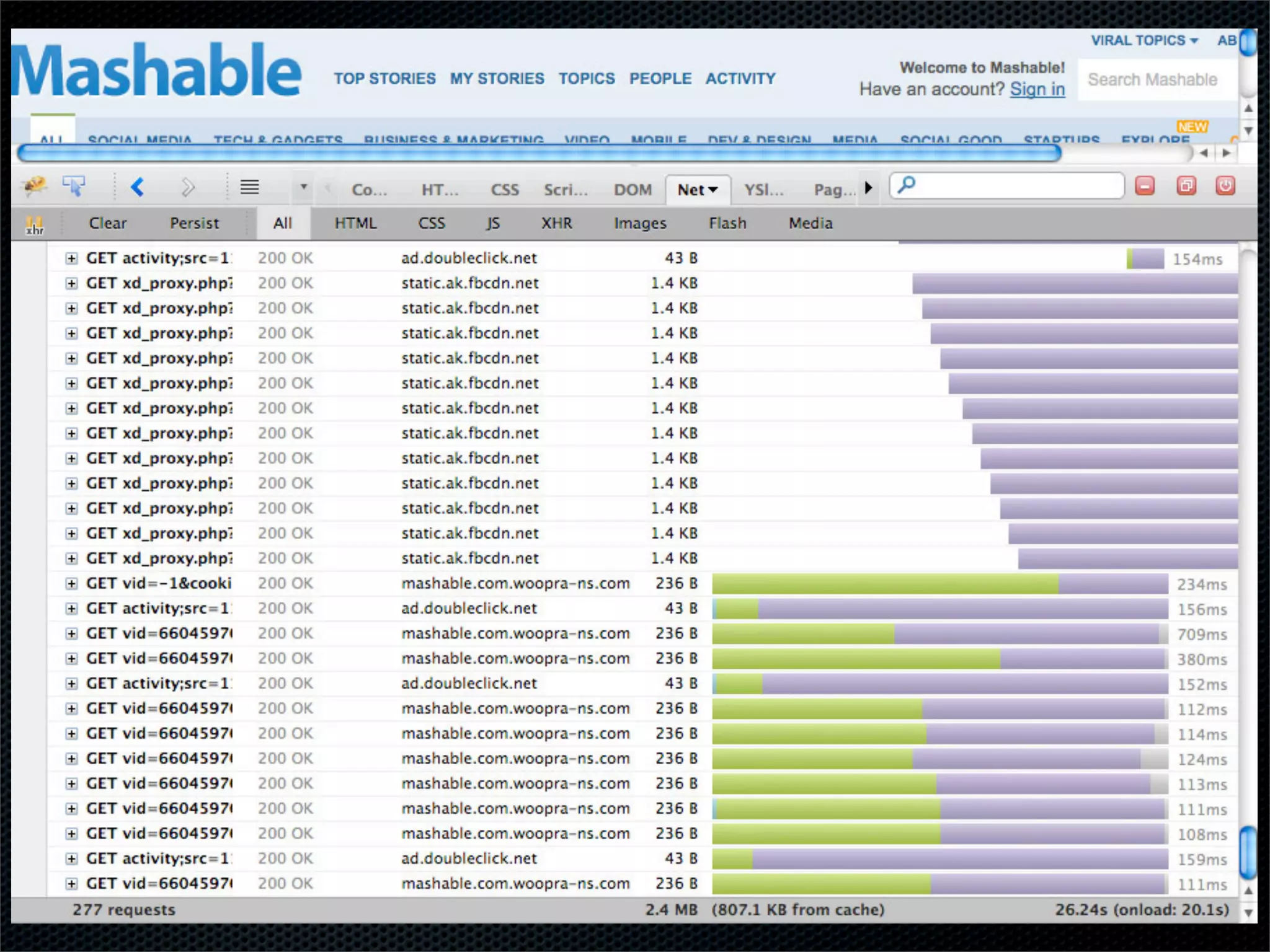Expand the first ad.doubleclick.net activity request
The width and height of the screenshot is (1270, 952).
[72, 258]
